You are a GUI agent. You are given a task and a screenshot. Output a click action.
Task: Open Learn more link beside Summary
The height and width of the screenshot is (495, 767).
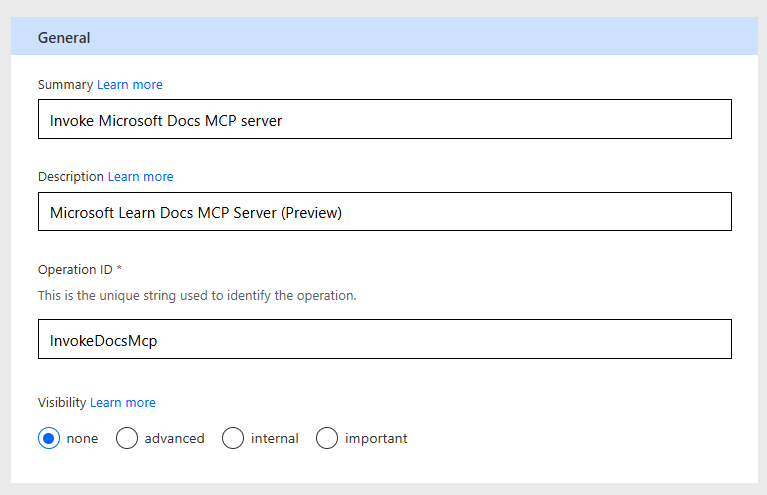tap(130, 85)
